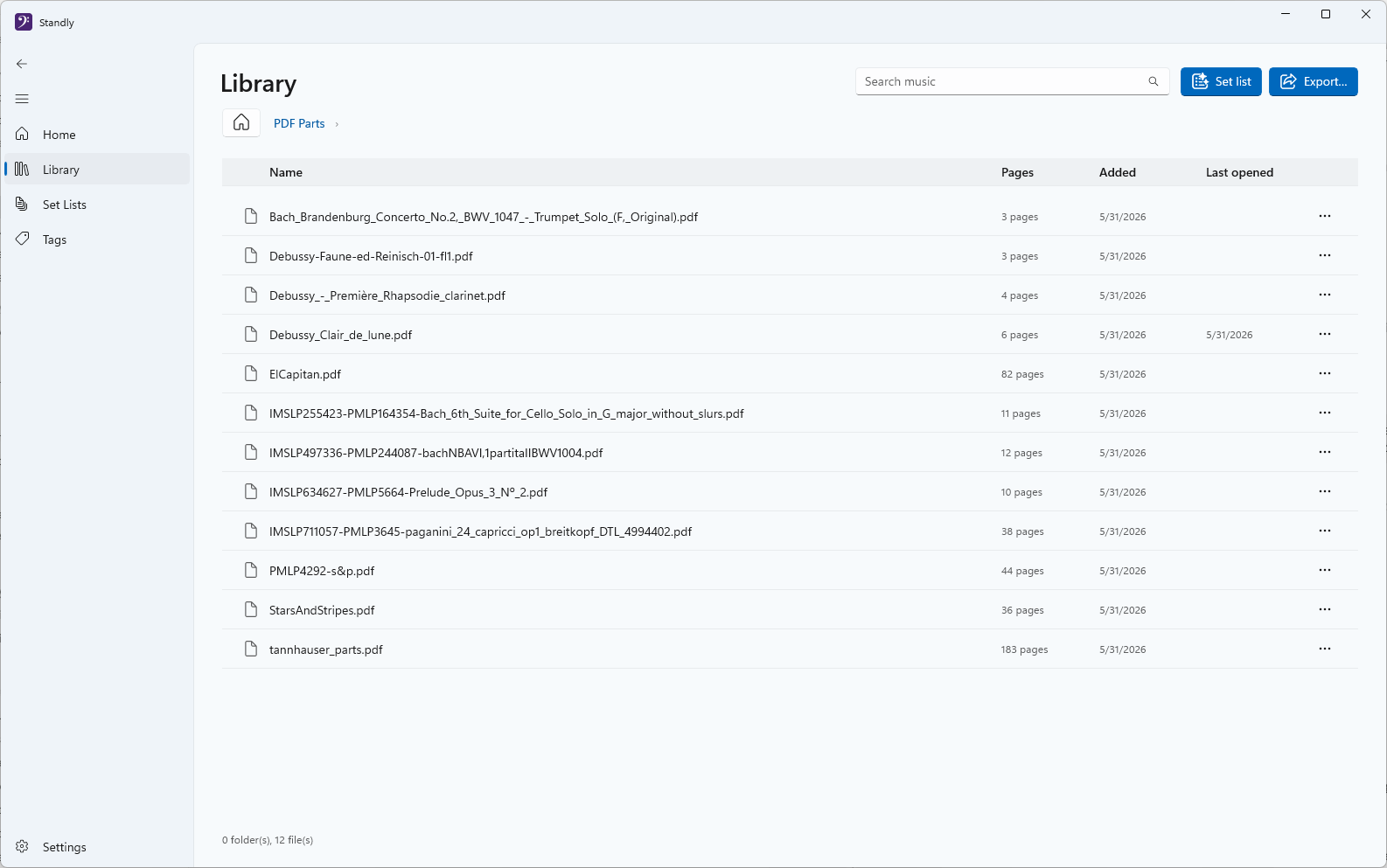Click file icon of Debussy-Faune-ed-Reinisch row

[251, 255]
